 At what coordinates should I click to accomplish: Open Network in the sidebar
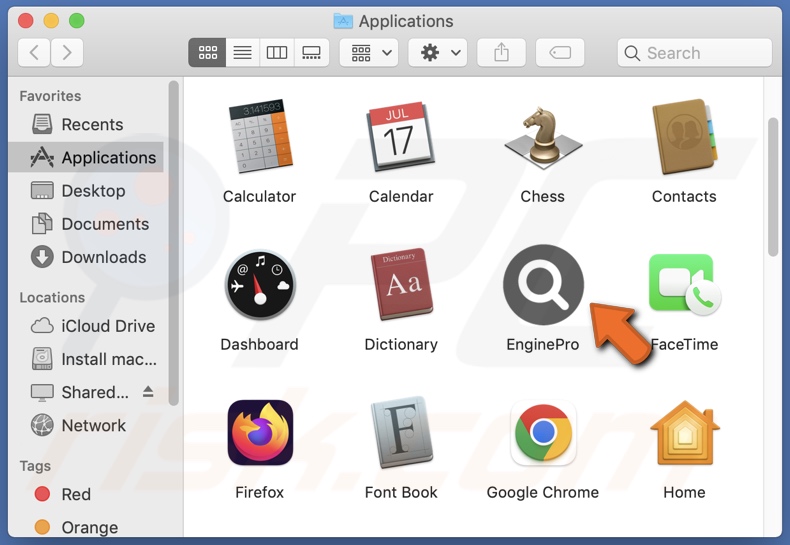click(x=86, y=426)
